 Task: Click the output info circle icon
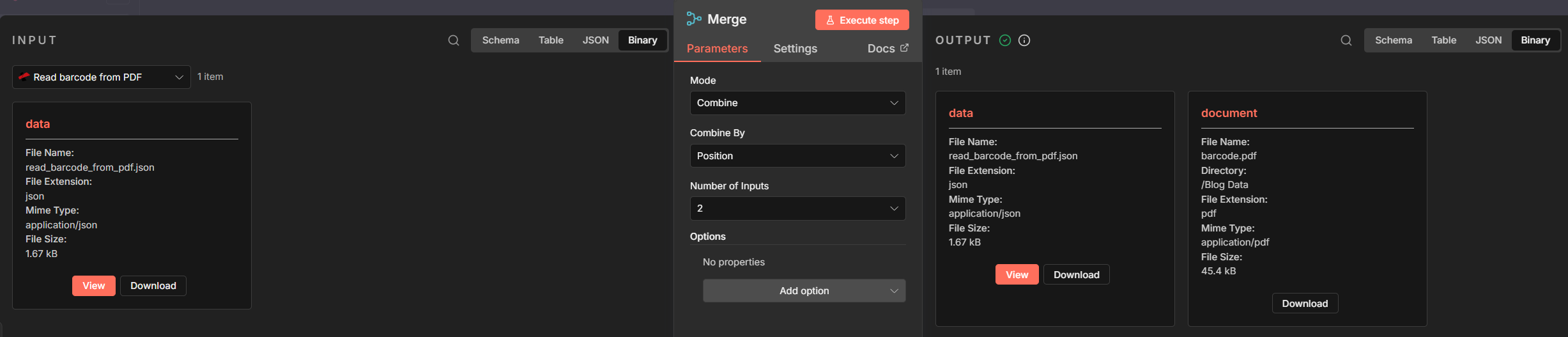point(1024,40)
